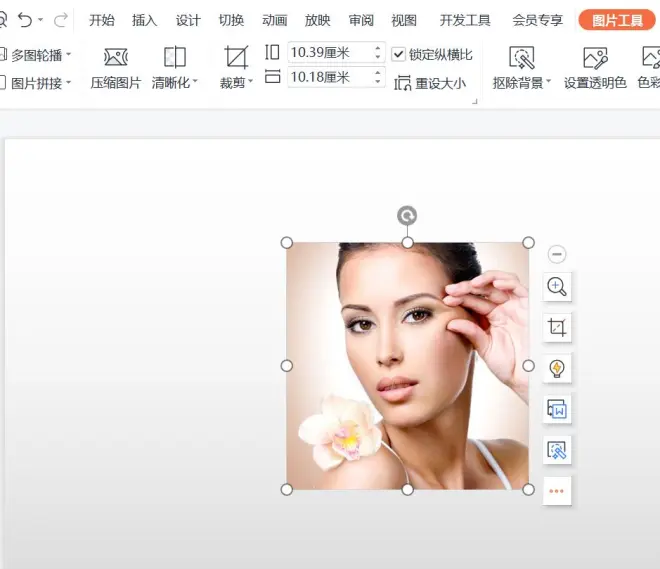
Task: Open the 放映 tab
Action: (318, 20)
